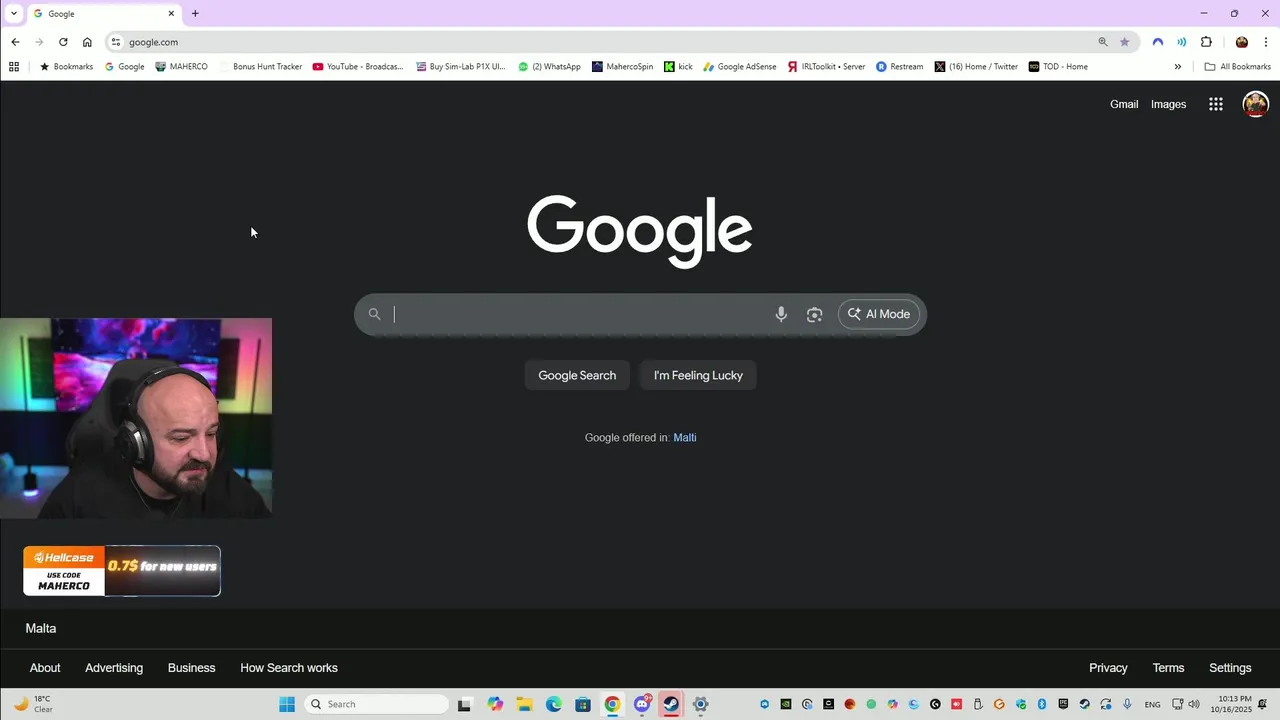Open the Copilot icon in the taskbar
Viewport: 1280px width, 720px height.
pos(495,704)
